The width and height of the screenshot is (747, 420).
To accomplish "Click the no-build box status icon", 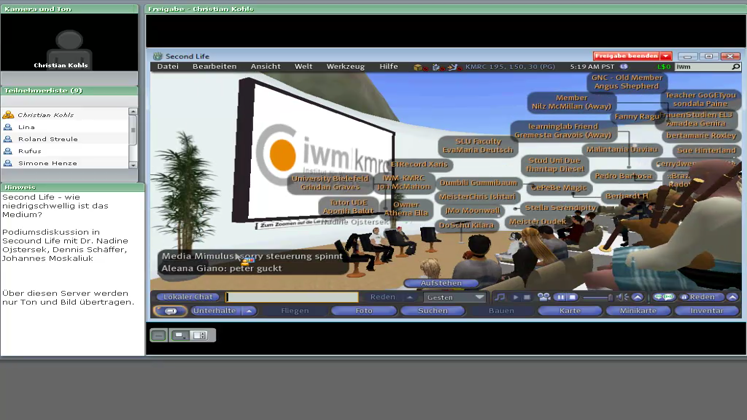I will [419, 67].
